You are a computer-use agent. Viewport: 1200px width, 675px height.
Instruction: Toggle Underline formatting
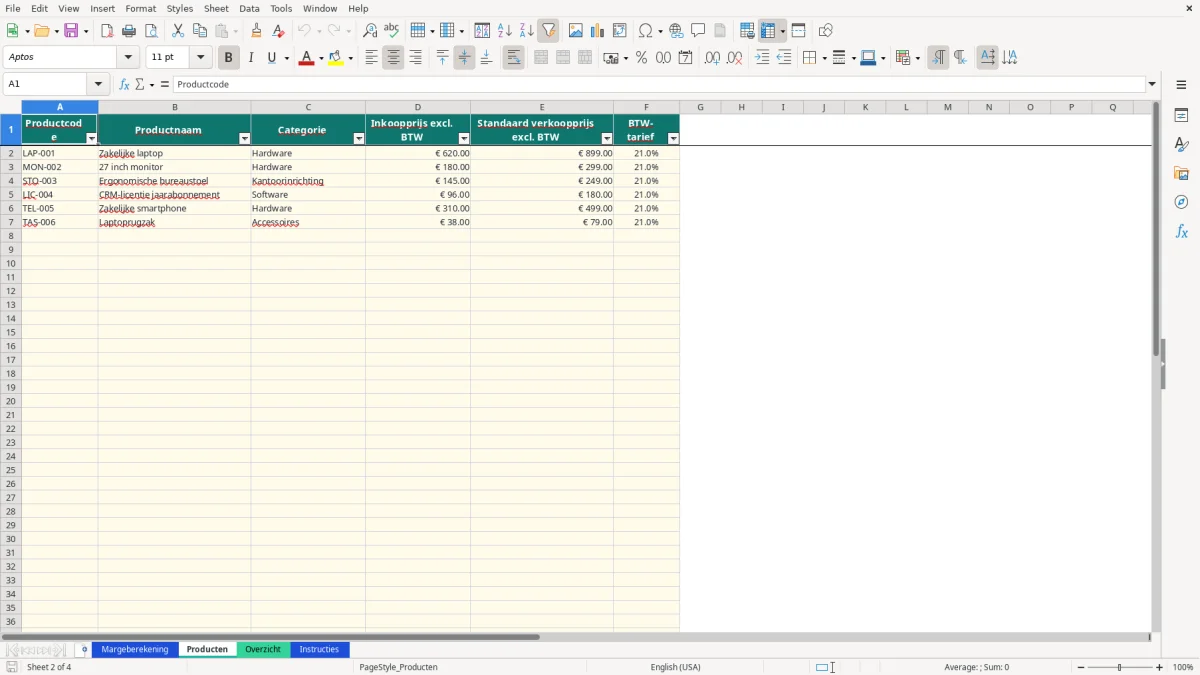271,58
